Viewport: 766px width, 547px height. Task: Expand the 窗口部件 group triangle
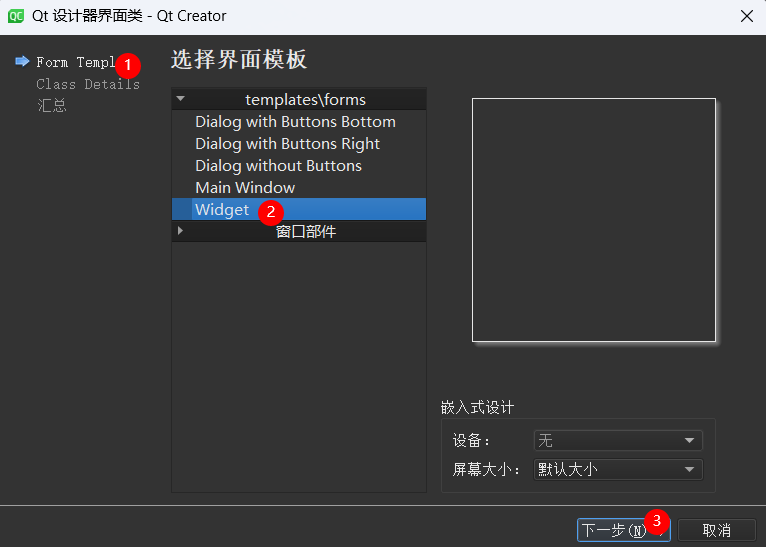point(180,231)
